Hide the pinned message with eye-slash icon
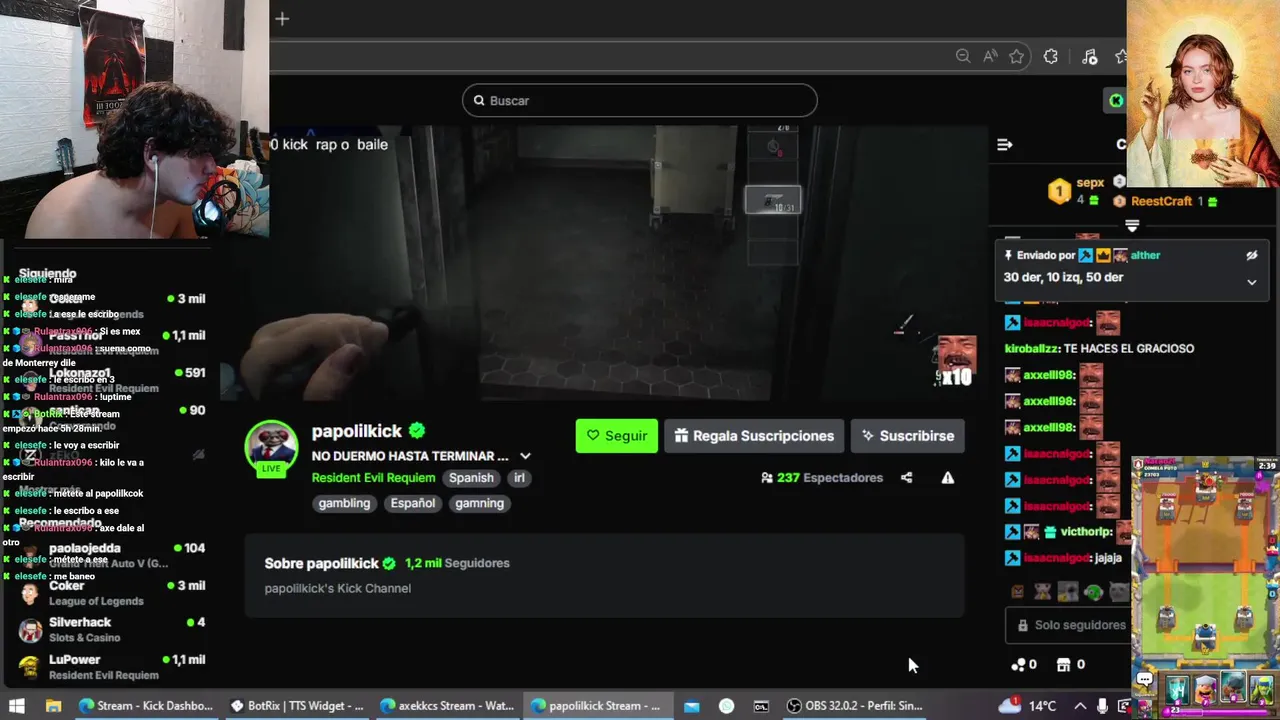 point(1251,255)
